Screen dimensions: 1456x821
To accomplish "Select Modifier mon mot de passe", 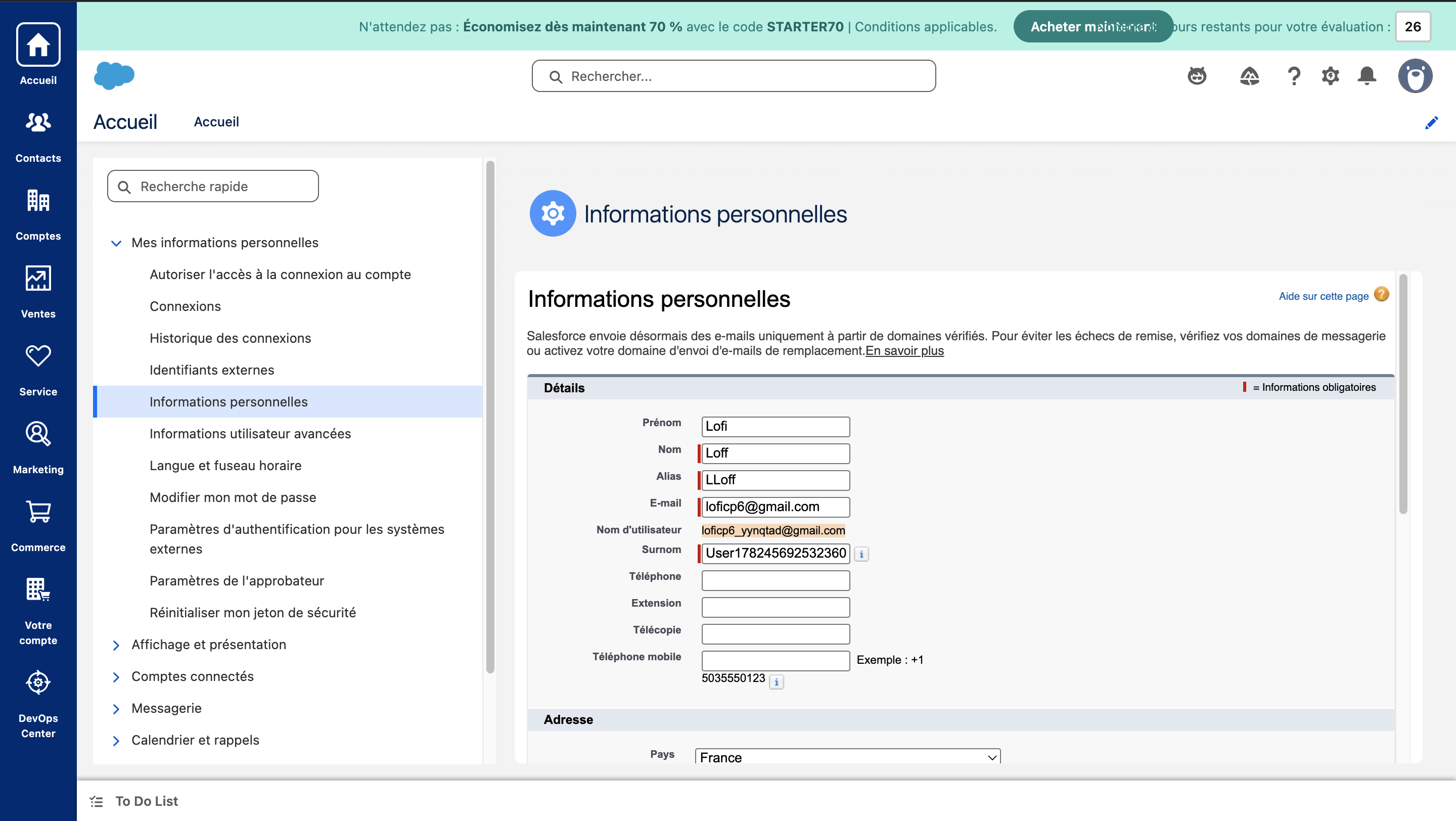I will pos(233,497).
